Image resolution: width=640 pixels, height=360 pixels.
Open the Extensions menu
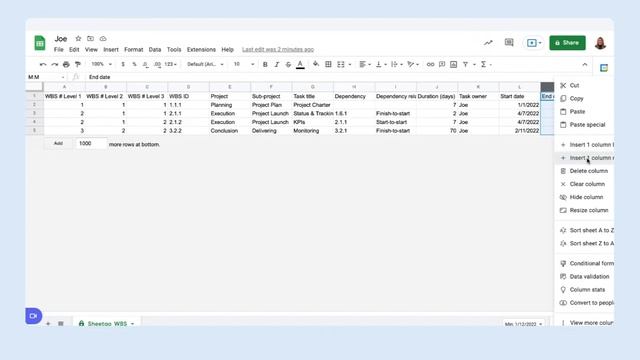pos(201,49)
